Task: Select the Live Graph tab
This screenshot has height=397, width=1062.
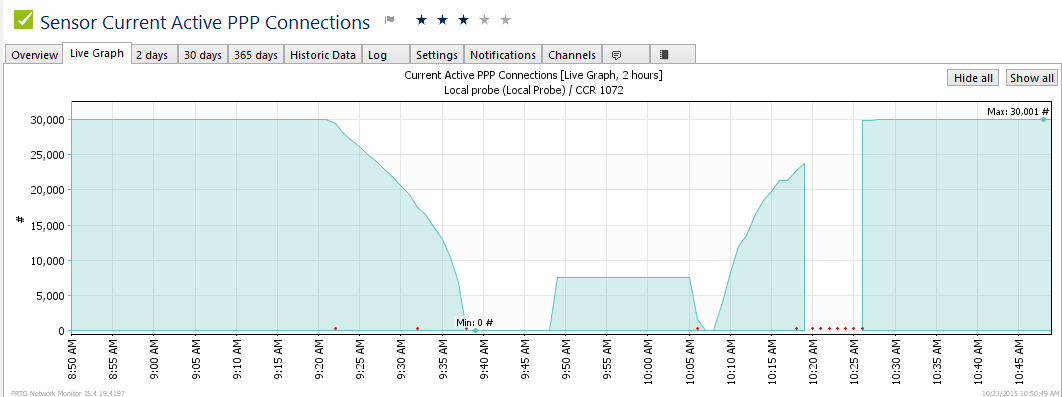Action: coord(97,54)
